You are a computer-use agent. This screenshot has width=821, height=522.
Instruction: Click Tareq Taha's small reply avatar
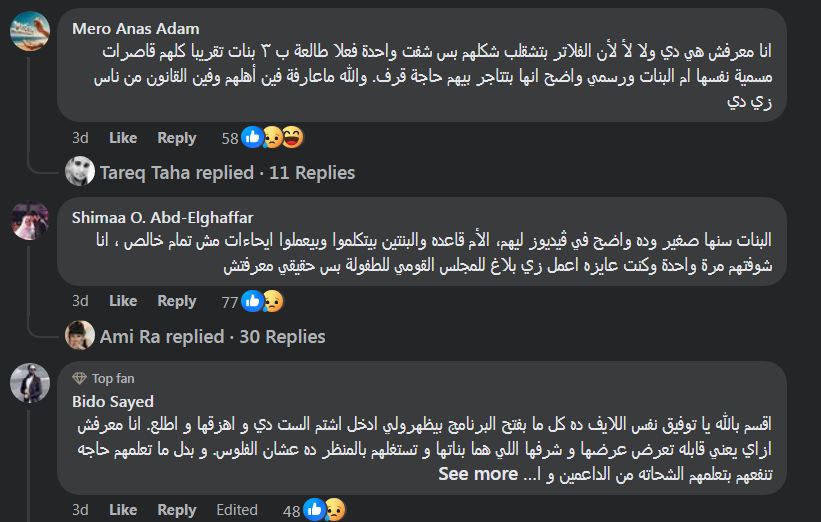(80, 171)
